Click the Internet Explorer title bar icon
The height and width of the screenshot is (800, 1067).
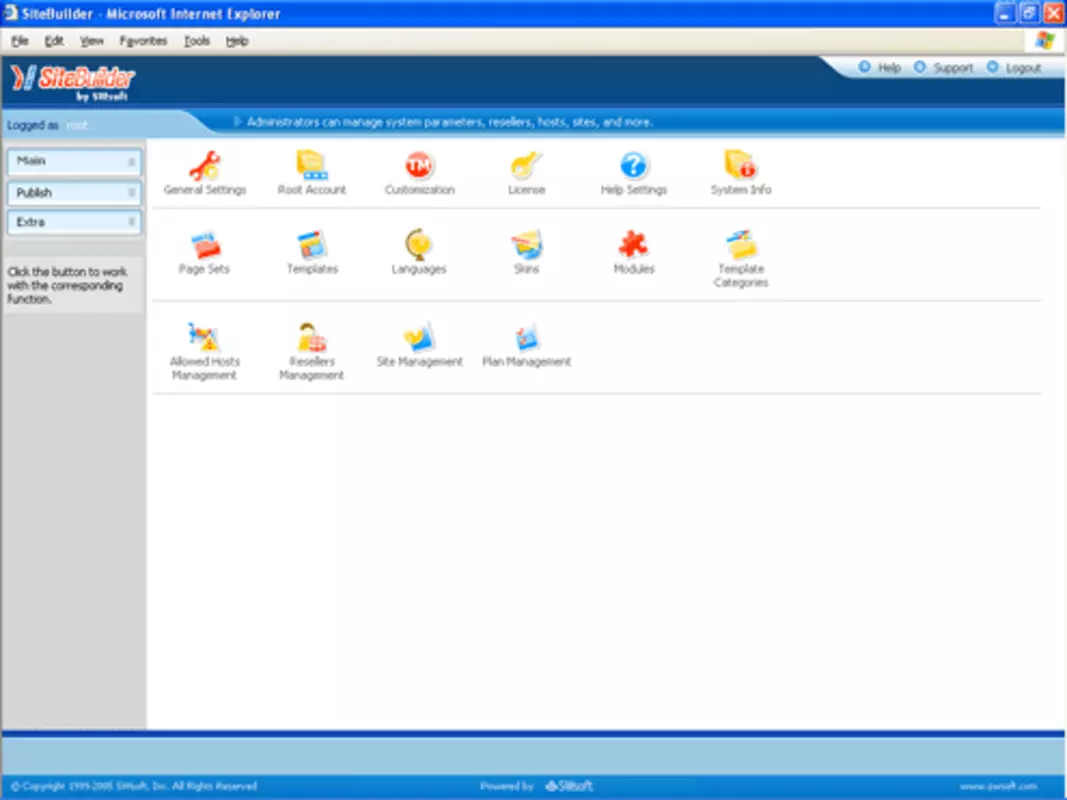pyautogui.click(x=10, y=13)
